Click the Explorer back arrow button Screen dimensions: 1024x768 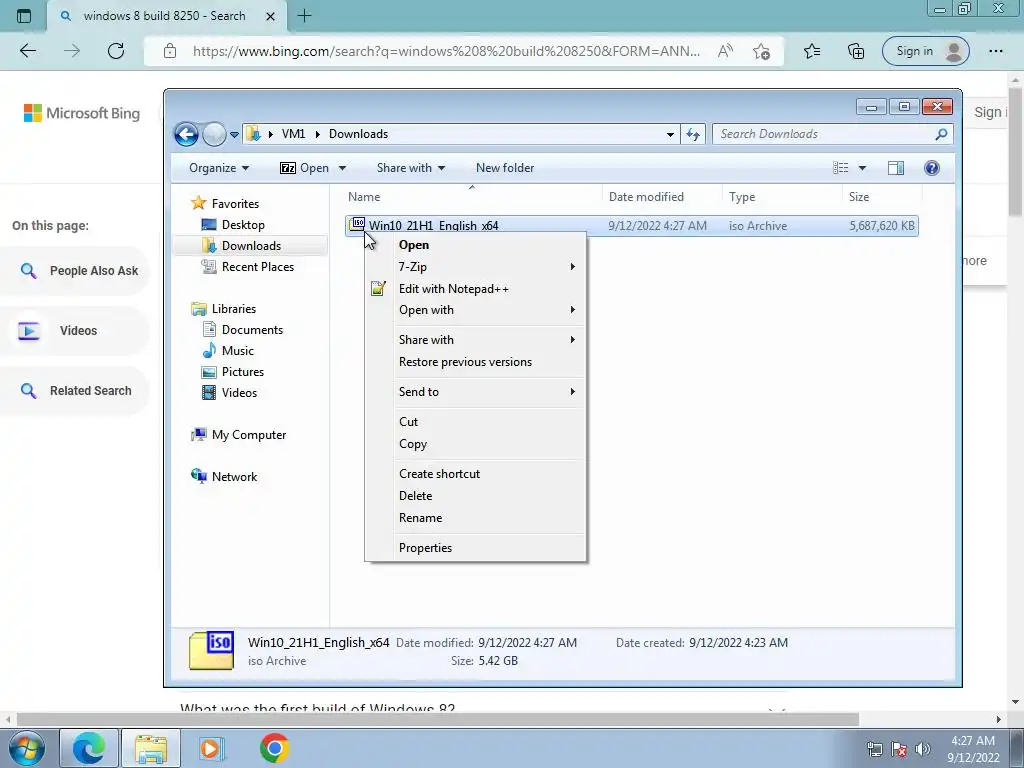click(186, 135)
